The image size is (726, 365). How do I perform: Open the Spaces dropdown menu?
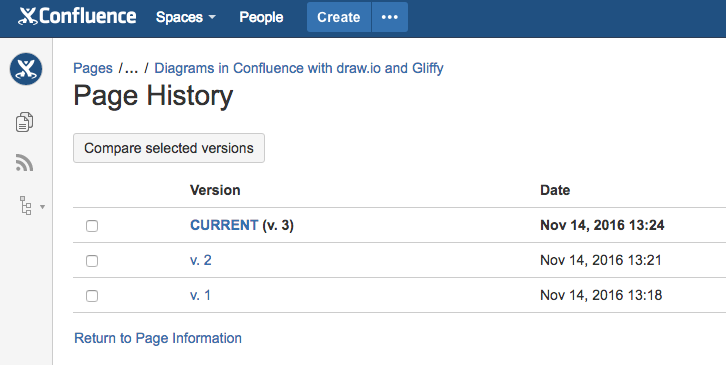click(186, 17)
